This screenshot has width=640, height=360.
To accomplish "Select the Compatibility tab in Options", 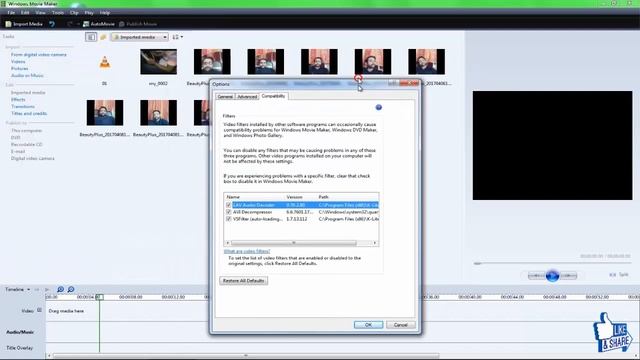I will [273, 96].
